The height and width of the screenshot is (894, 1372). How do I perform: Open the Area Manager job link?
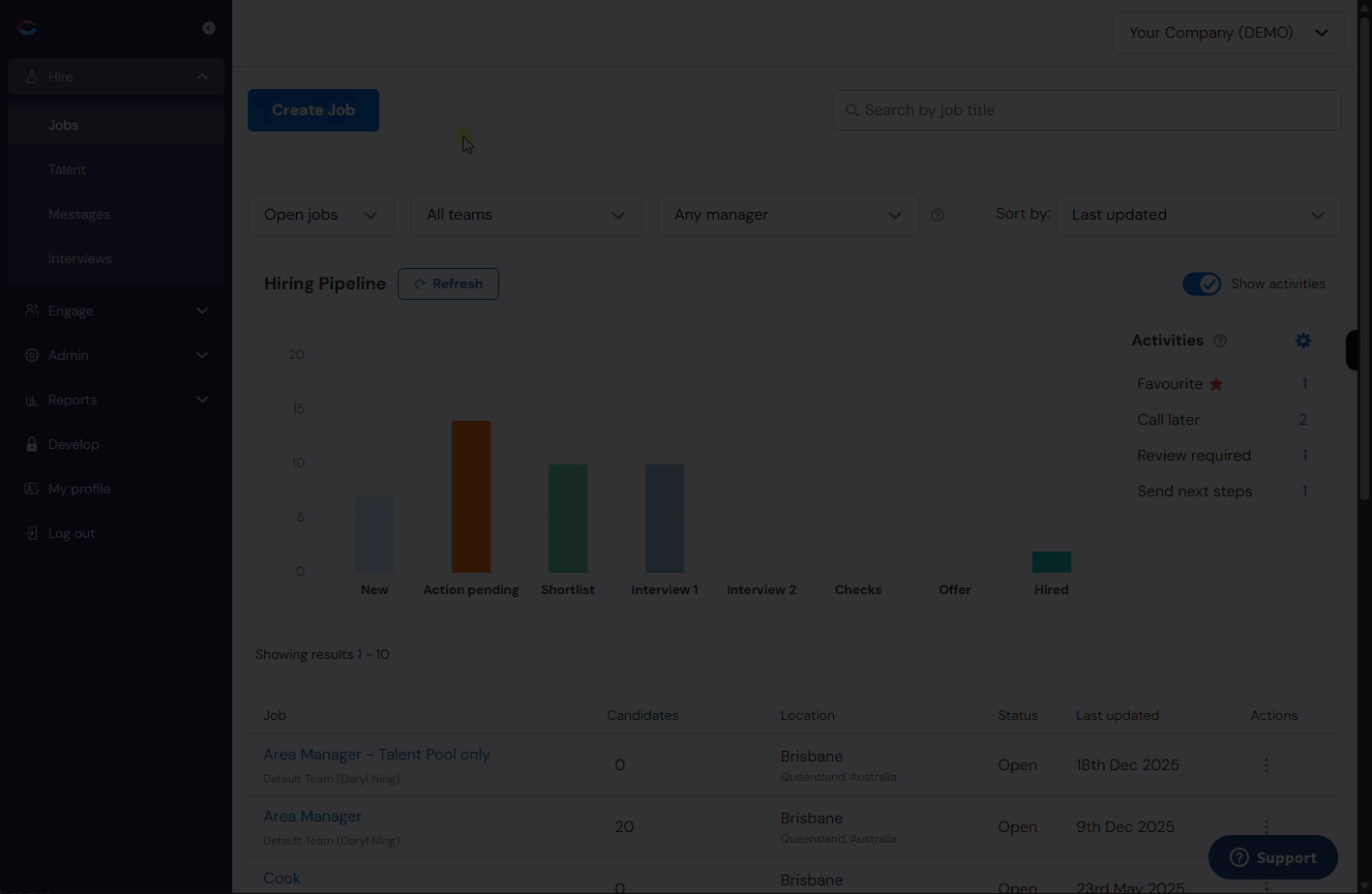(313, 817)
